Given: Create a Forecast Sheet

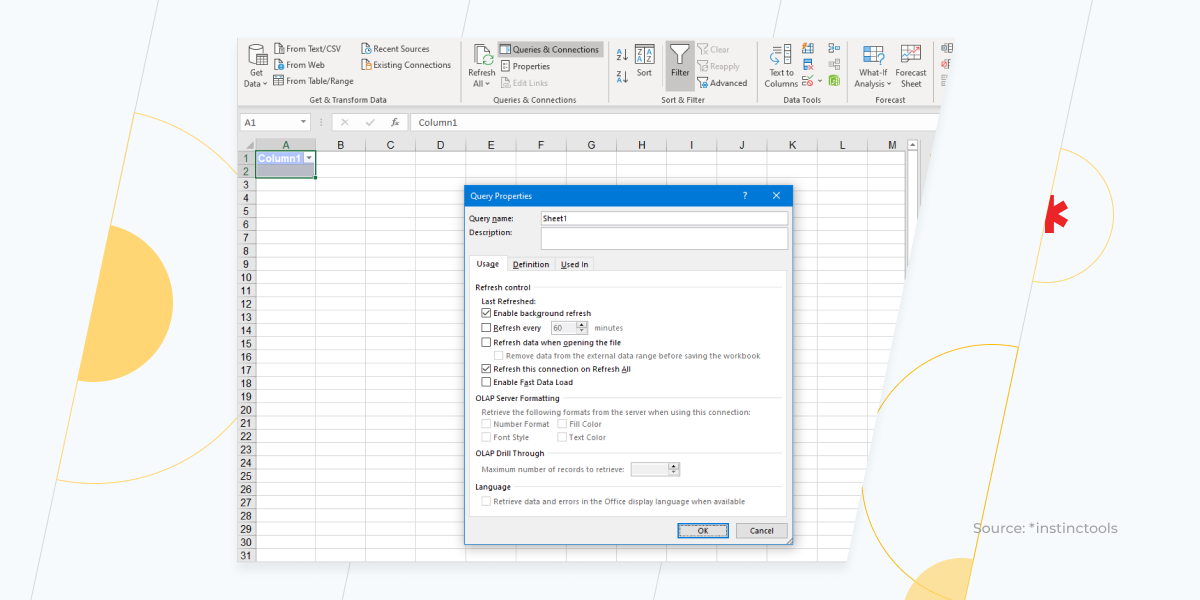Looking at the screenshot, I should (911, 66).
